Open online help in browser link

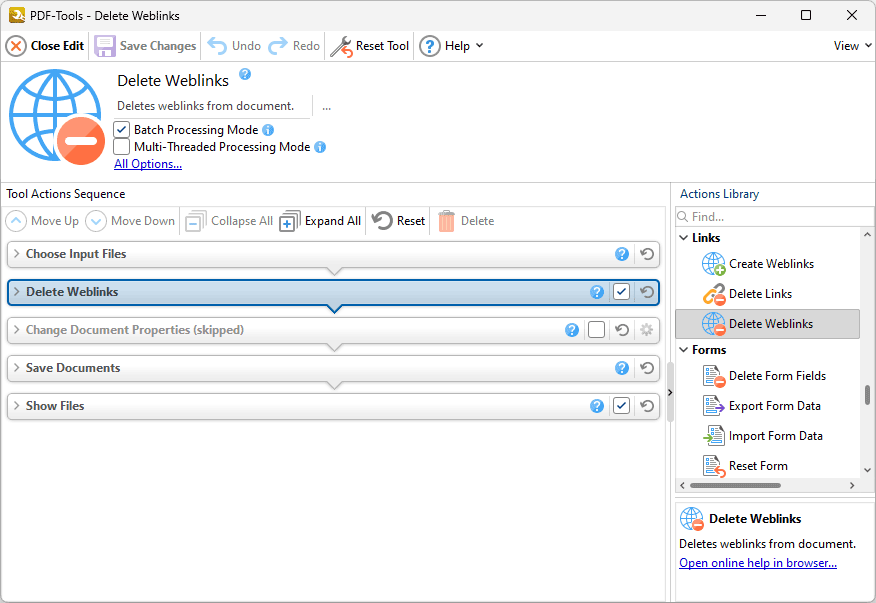coord(758,563)
